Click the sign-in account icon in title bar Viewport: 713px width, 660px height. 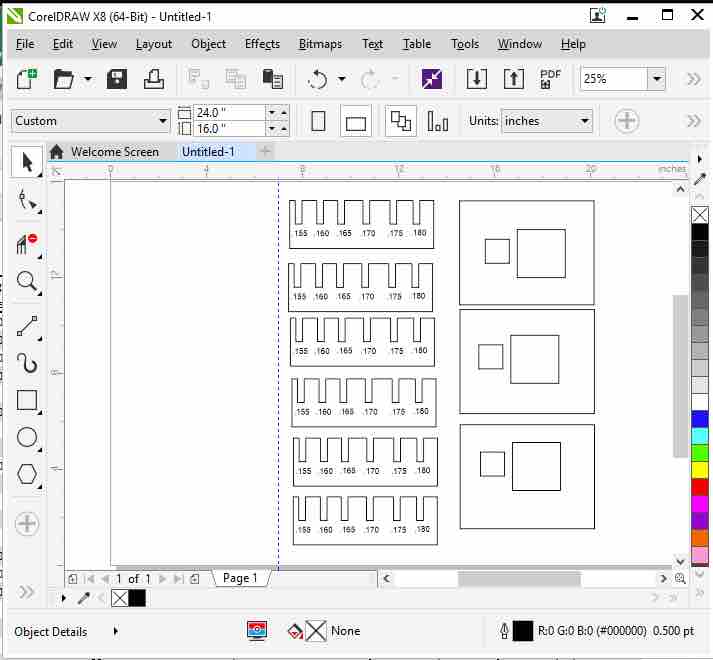coord(597,15)
